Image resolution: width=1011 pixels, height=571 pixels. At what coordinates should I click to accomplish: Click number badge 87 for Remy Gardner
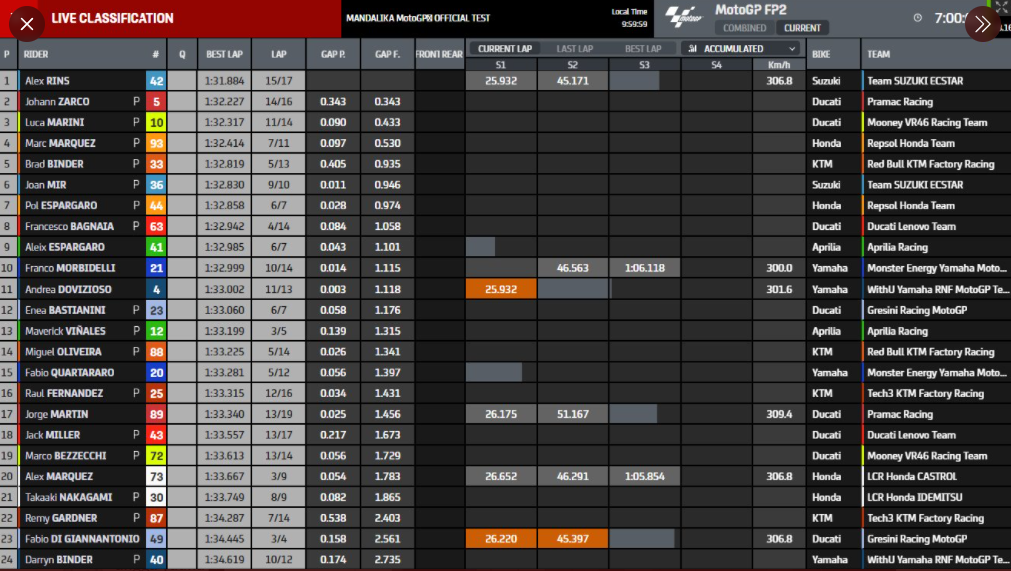[x=156, y=518]
